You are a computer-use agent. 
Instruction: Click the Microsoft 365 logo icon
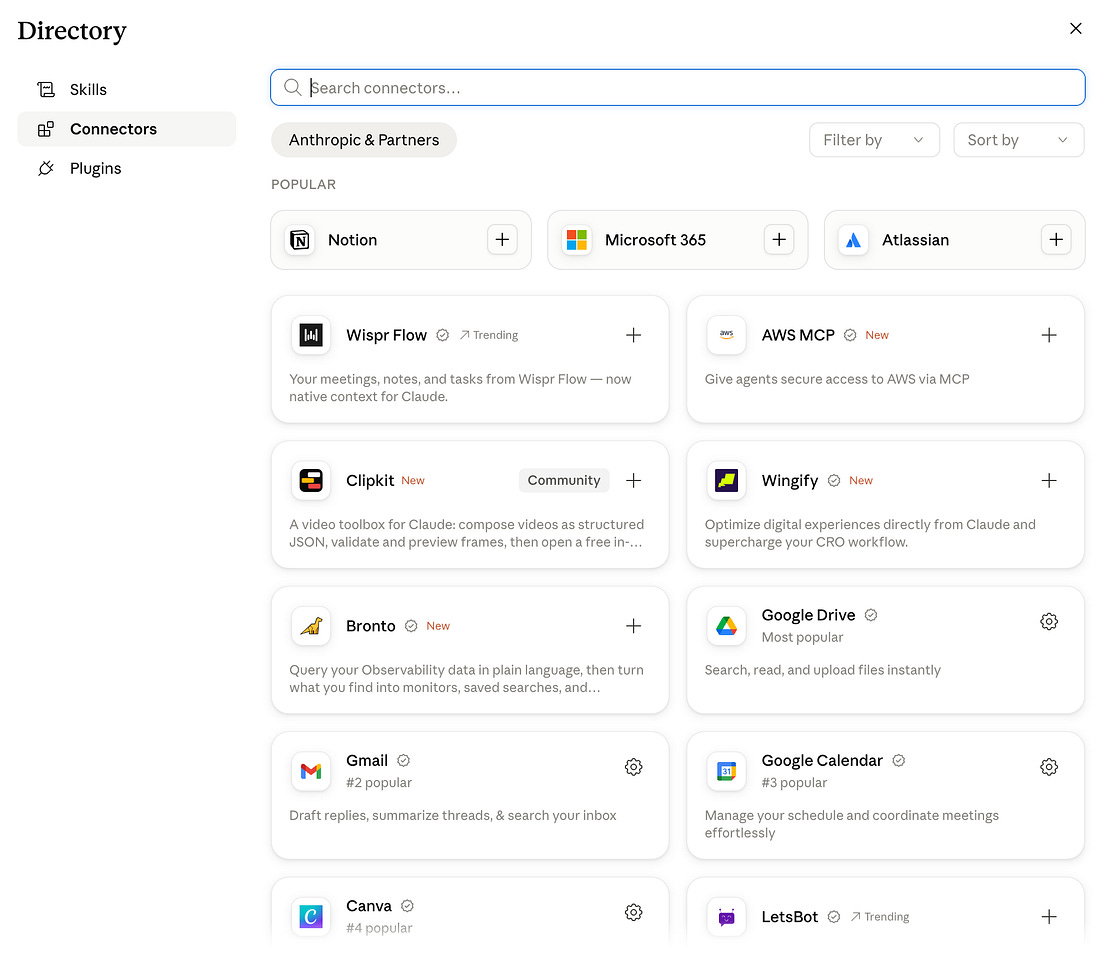click(577, 240)
